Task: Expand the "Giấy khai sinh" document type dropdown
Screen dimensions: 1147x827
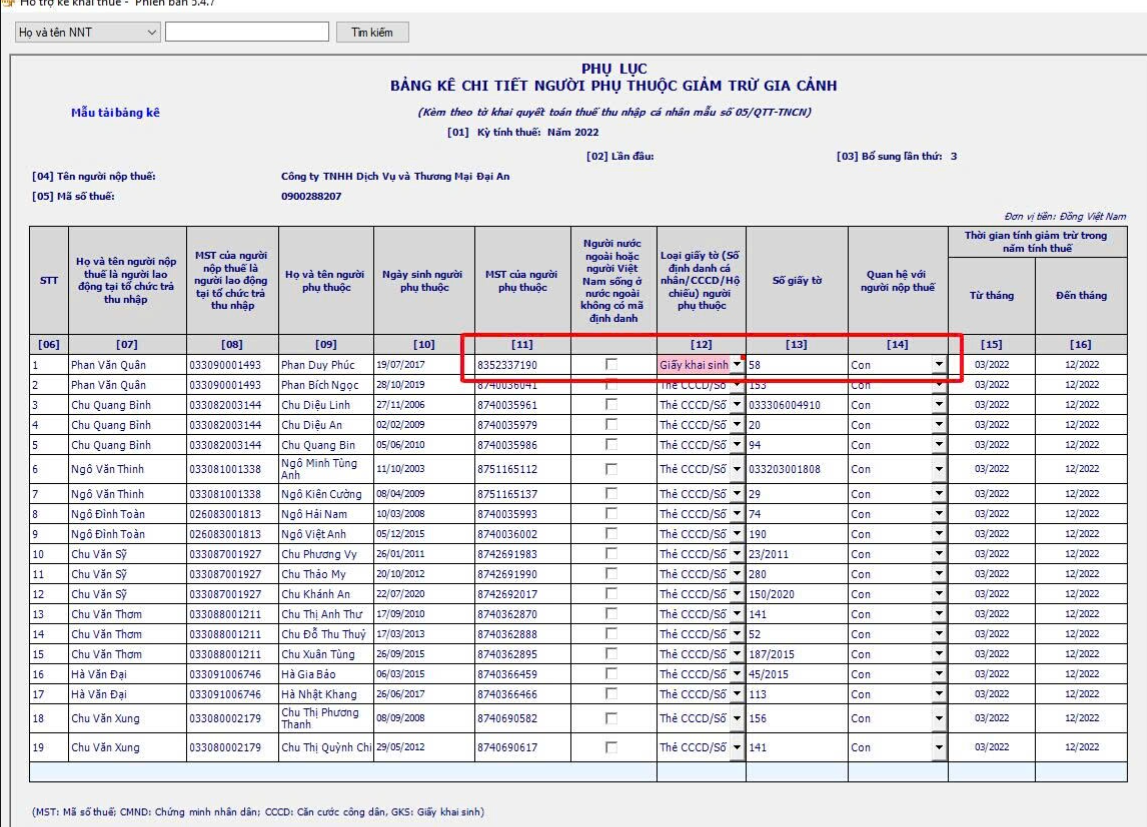Action: tap(737, 365)
